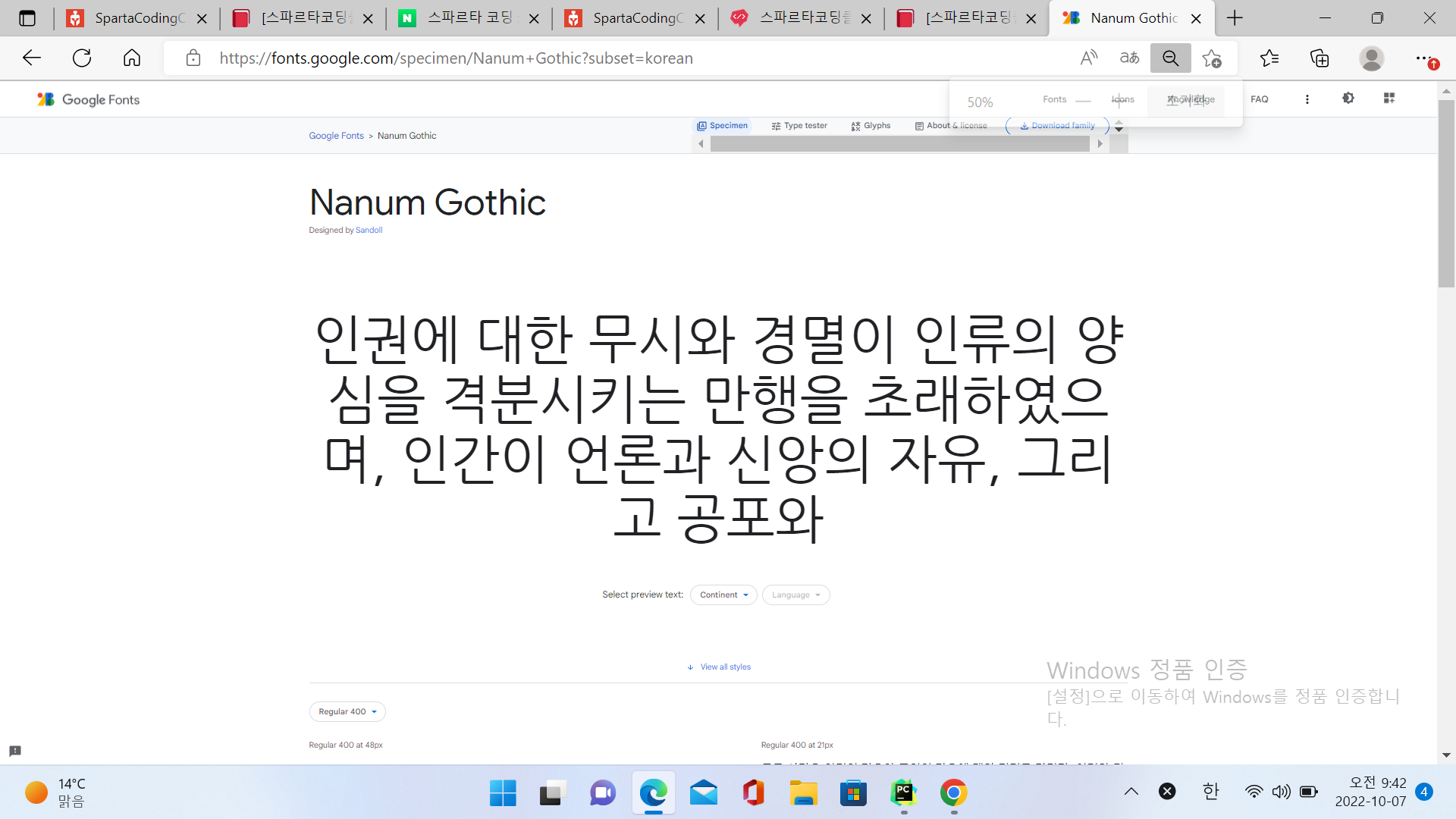1456x819 pixels.
Task: Click the horizontal scrollbar thumb under tabs
Action: tap(899, 144)
